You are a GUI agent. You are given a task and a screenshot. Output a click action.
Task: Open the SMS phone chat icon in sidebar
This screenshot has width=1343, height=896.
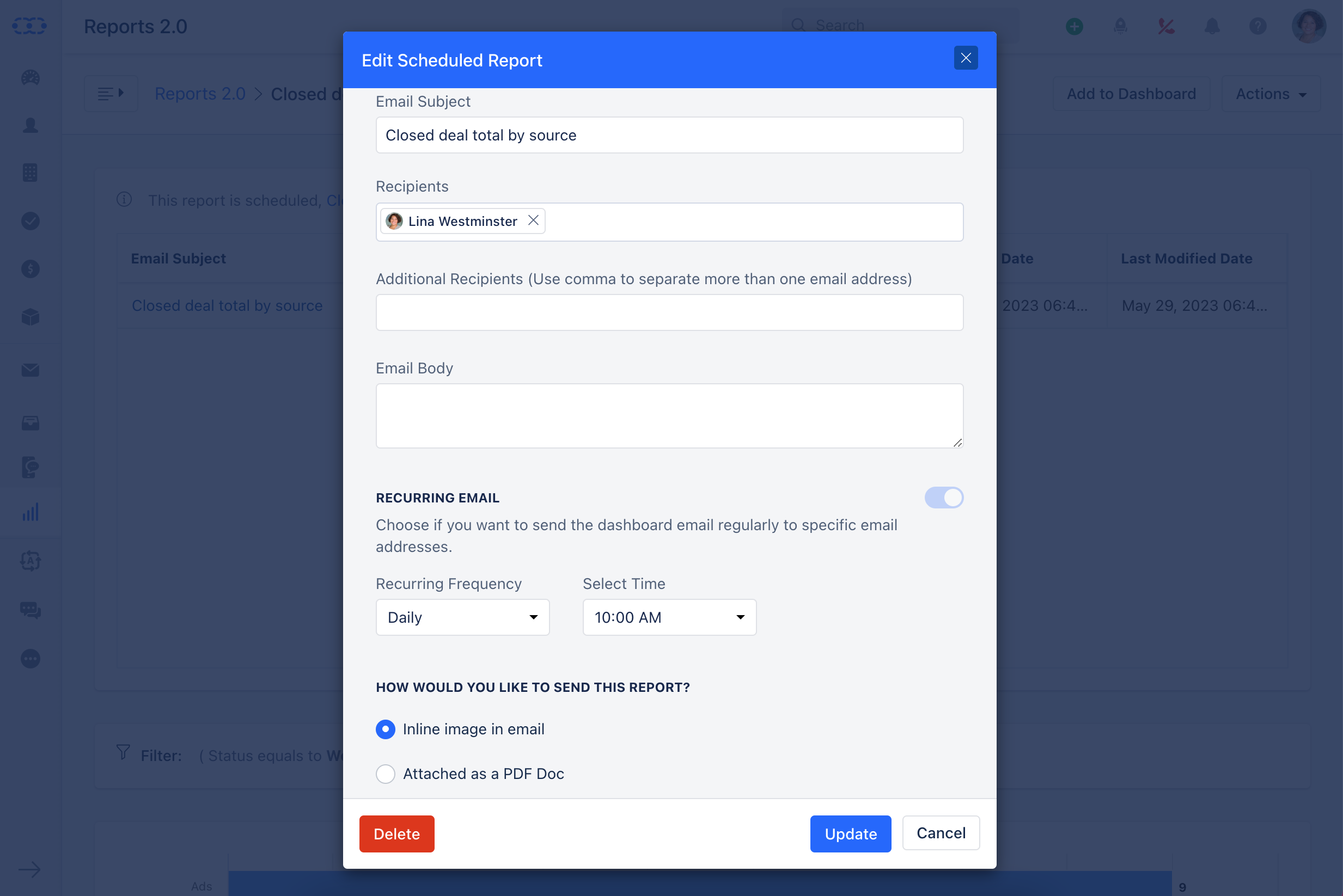[x=30, y=468]
